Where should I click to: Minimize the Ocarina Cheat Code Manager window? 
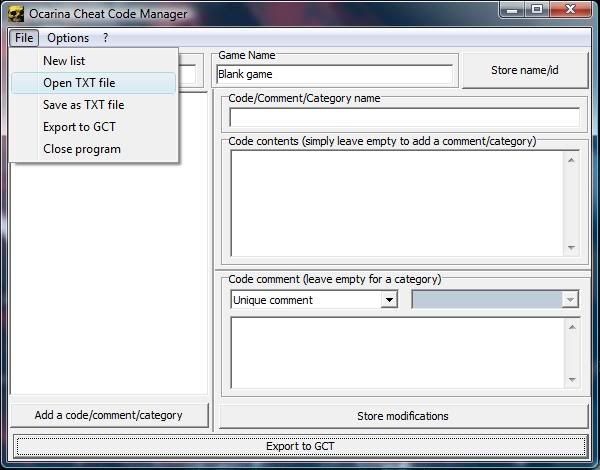coord(512,9)
